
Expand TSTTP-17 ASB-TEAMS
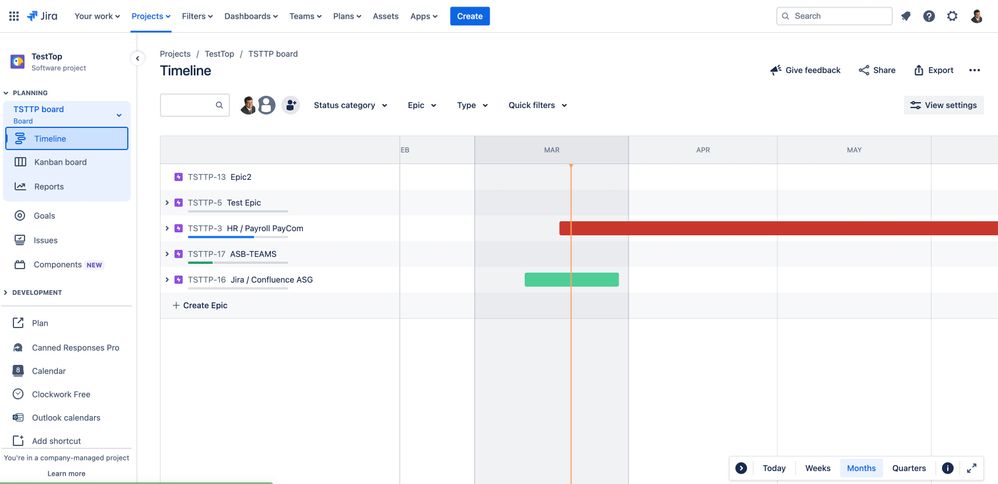[167, 253]
